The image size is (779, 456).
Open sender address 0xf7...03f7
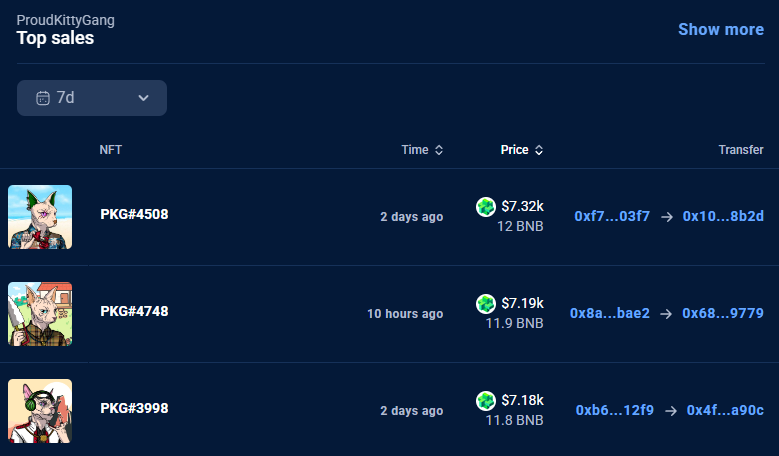coord(612,216)
